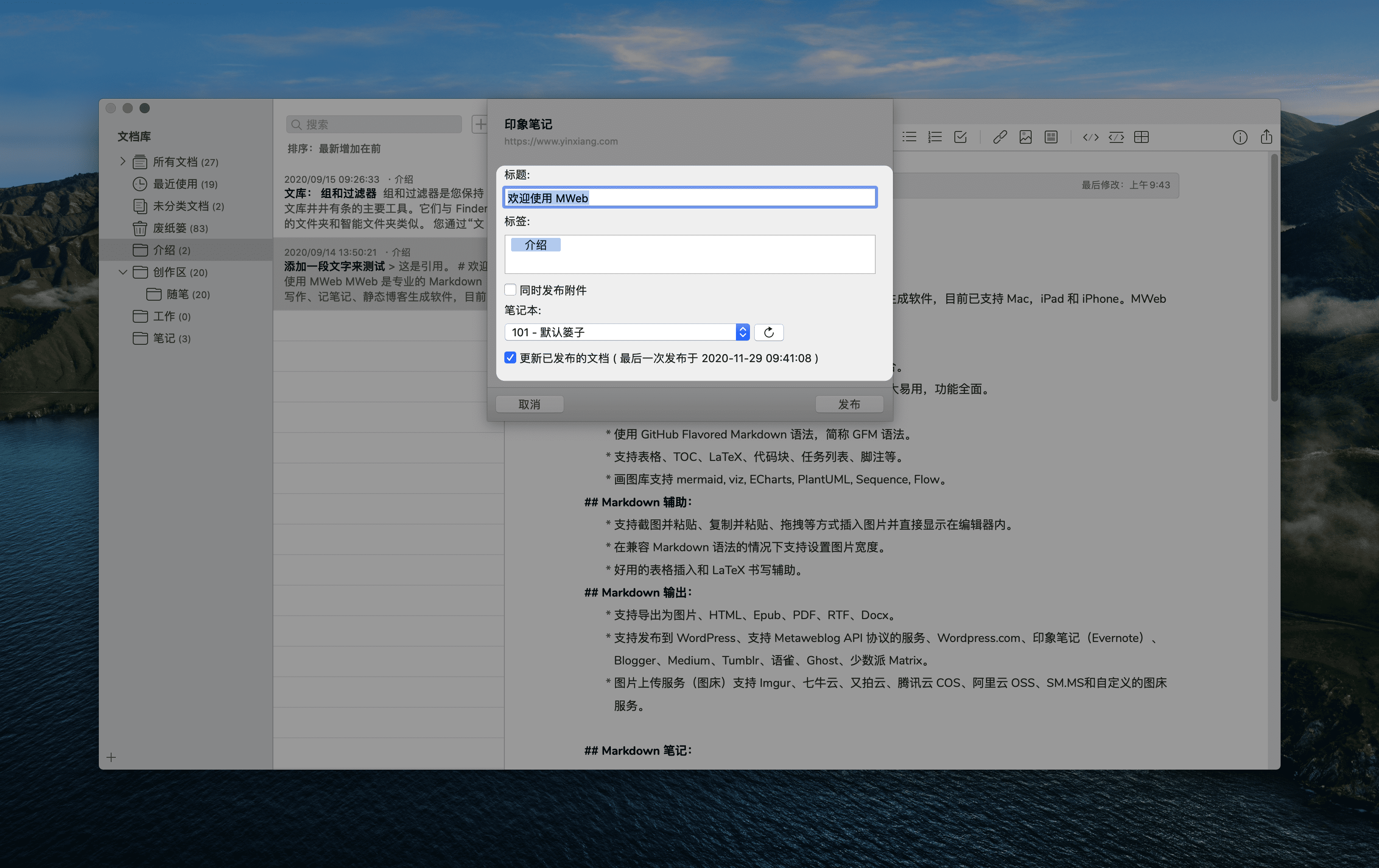Click the 取消 button

tap(529, 404)
